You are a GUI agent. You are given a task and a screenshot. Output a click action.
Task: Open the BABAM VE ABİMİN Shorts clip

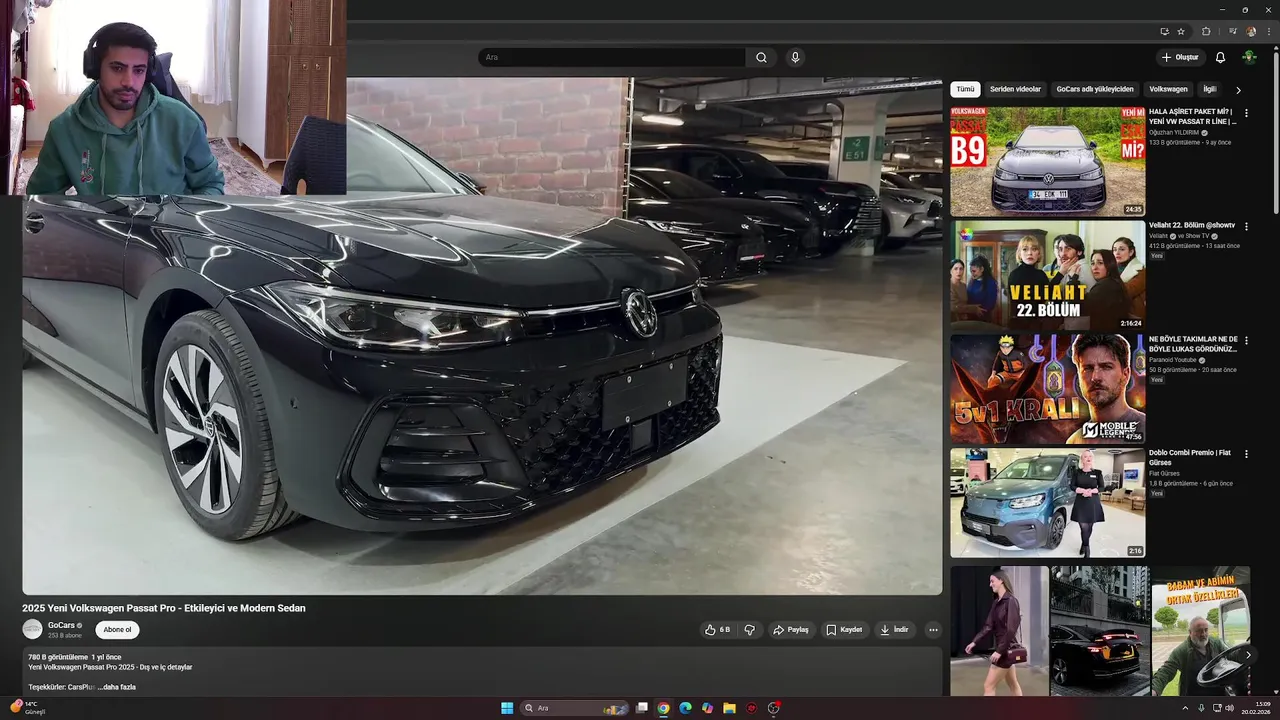tap(1200, 631)
